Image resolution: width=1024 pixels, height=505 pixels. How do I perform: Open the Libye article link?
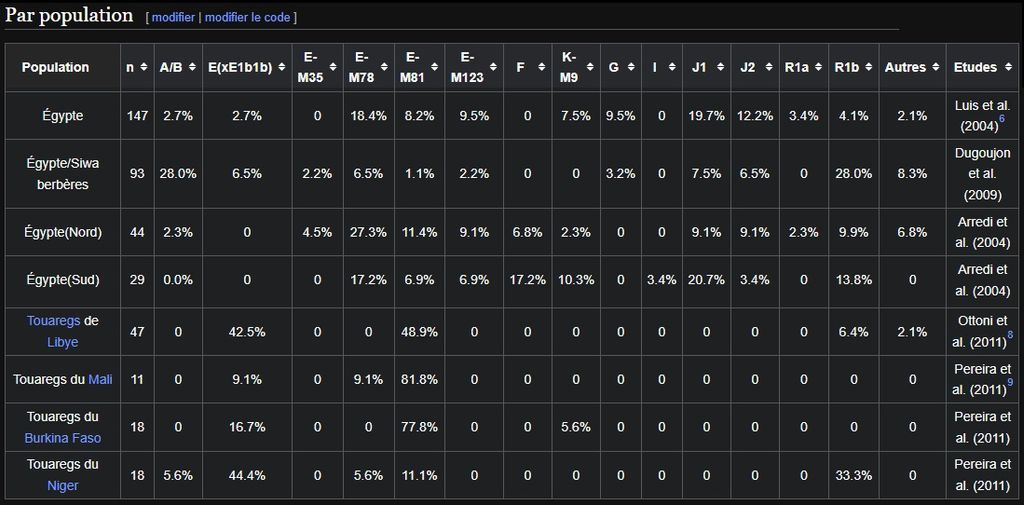point(63,342)
